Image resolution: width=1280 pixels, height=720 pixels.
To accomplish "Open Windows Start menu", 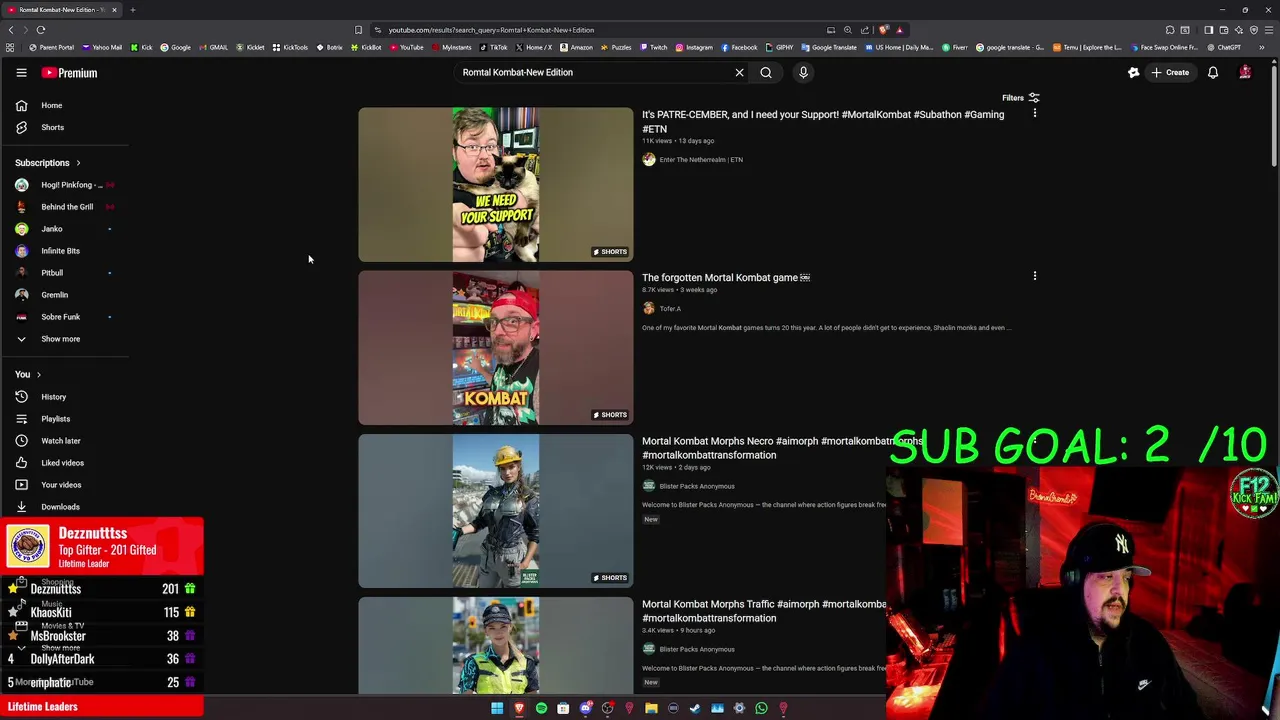I will point(497,708).
